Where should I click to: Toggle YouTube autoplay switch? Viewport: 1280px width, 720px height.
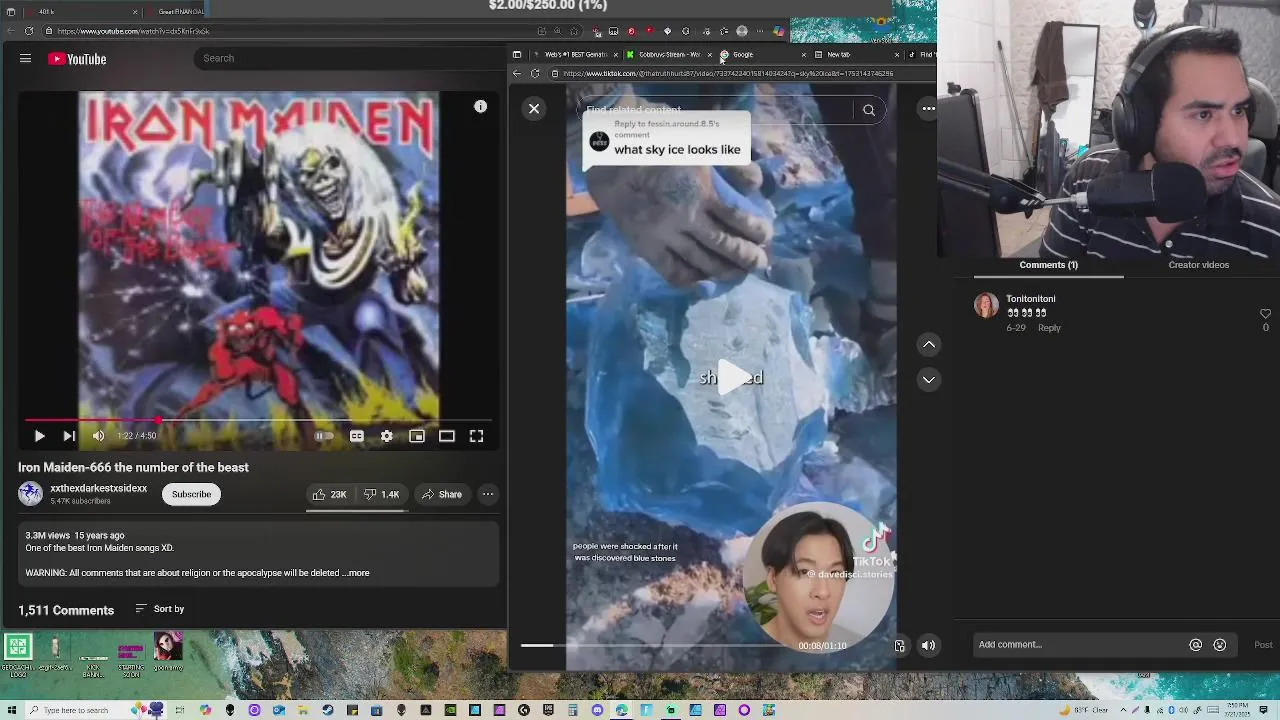(x=324, y=436)
